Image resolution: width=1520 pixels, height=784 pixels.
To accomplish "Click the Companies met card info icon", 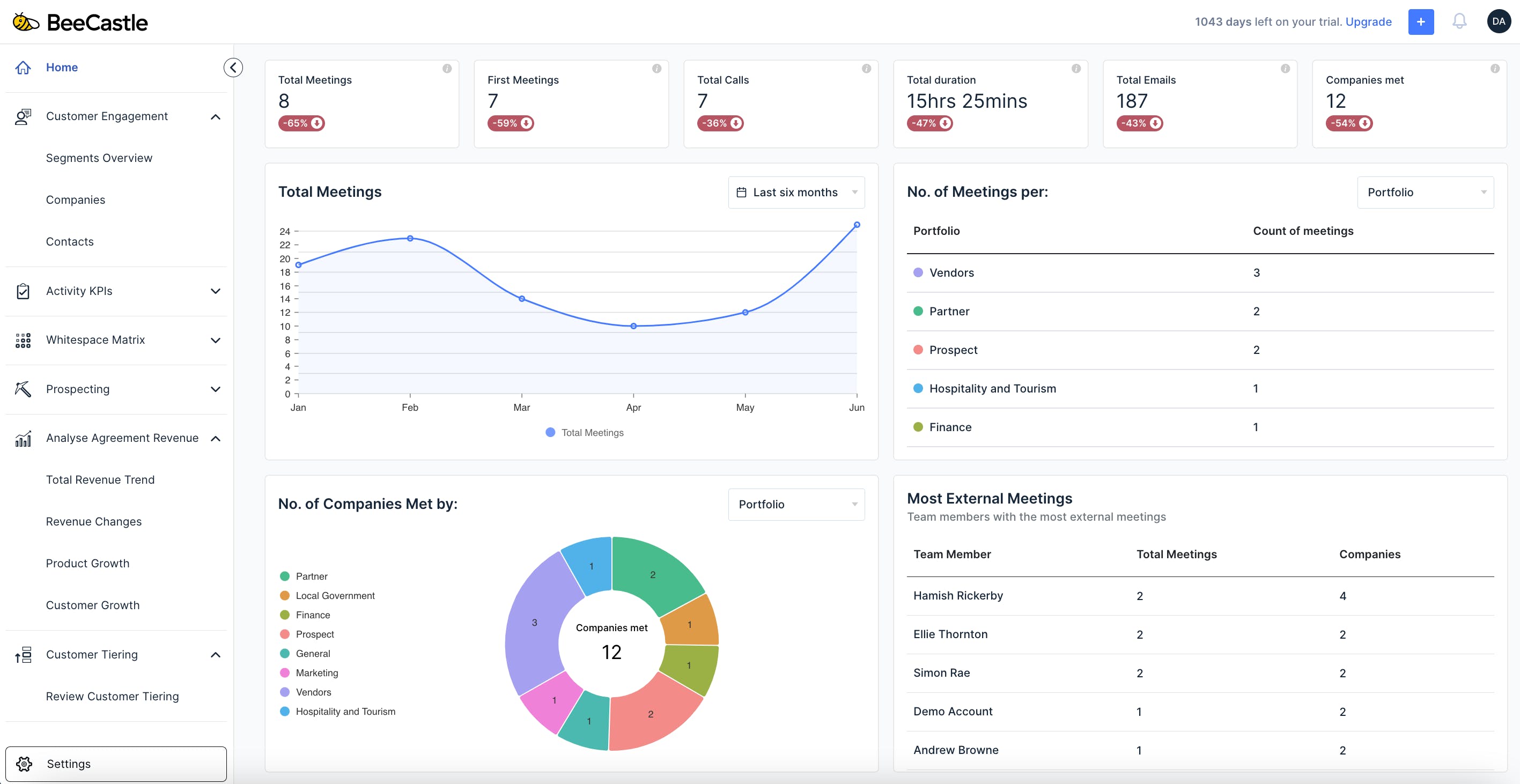I will click(1494, 69).
